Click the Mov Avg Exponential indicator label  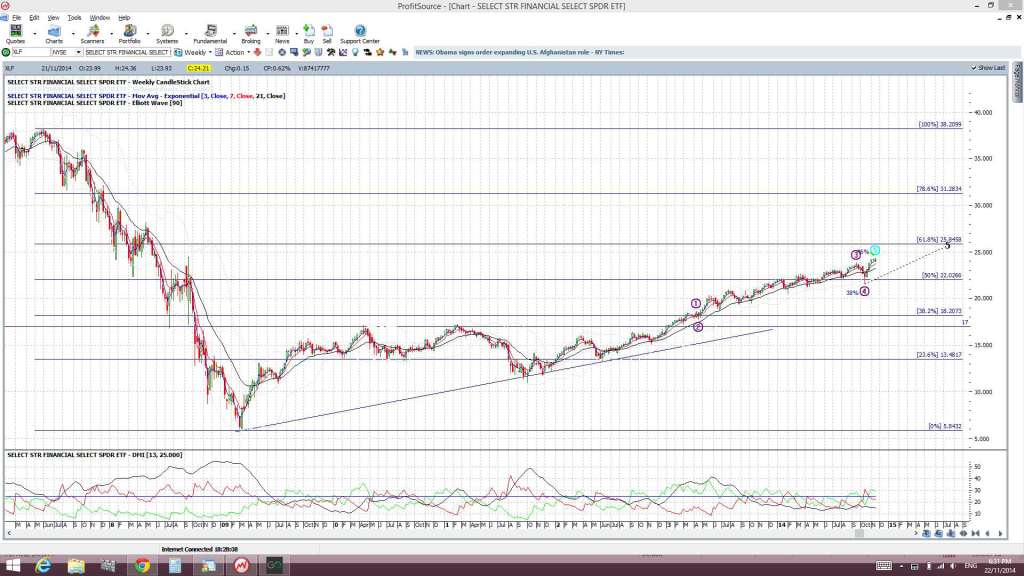coord(146,96)
